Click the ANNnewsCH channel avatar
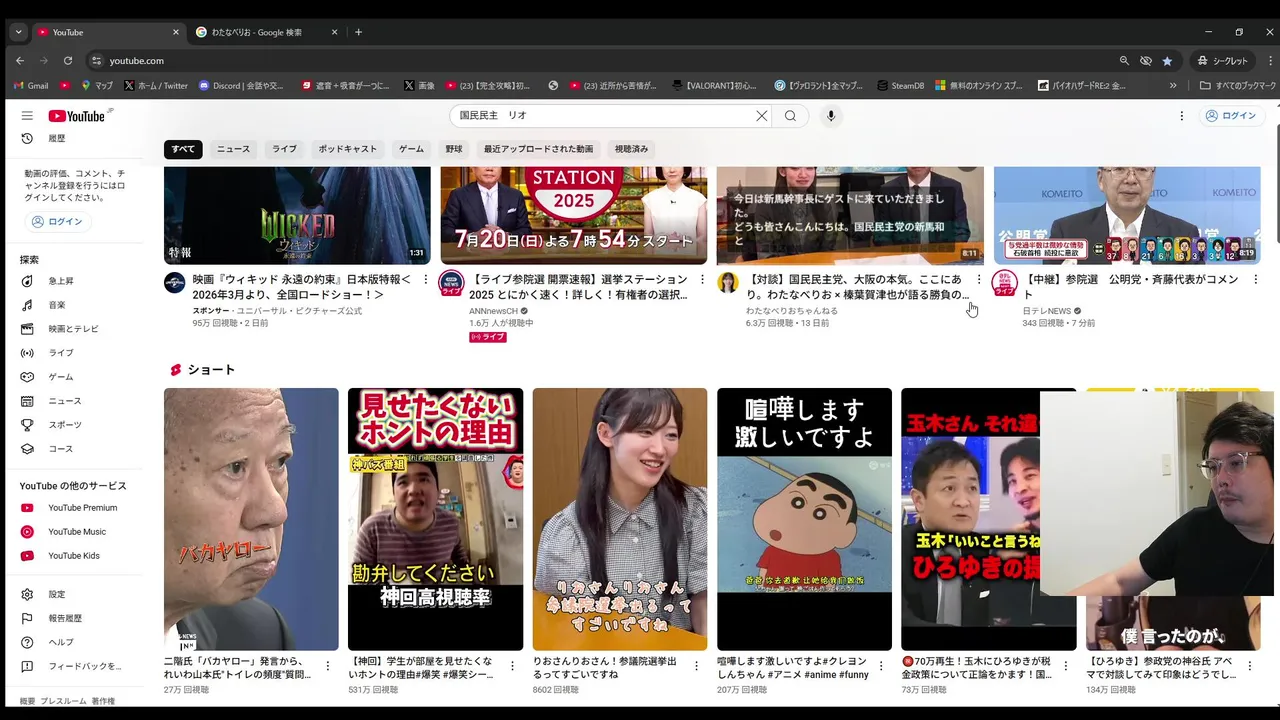1280x720 pixels. (451, 282)
